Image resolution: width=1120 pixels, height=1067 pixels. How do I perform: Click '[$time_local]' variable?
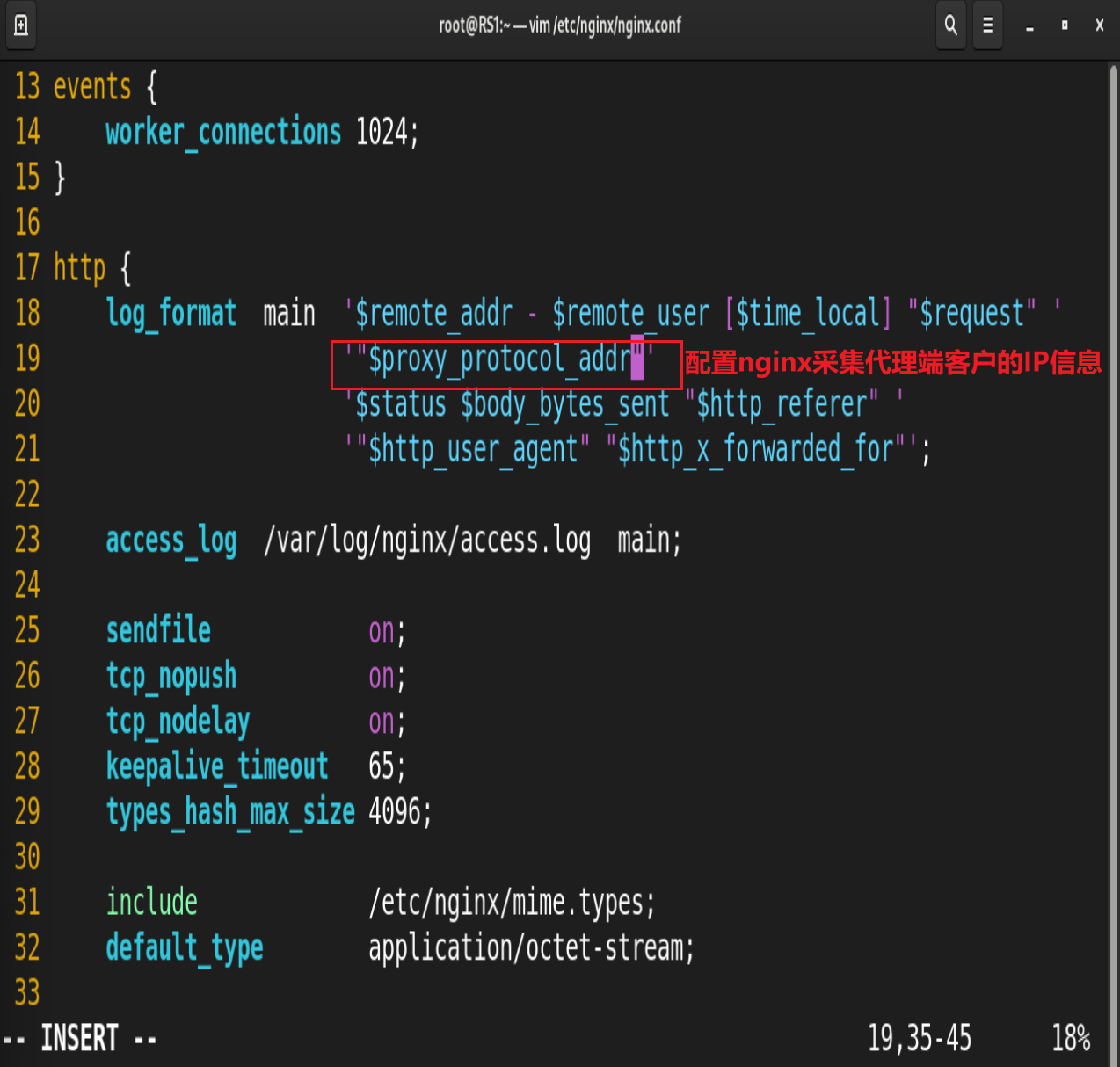tap(808, 314)
